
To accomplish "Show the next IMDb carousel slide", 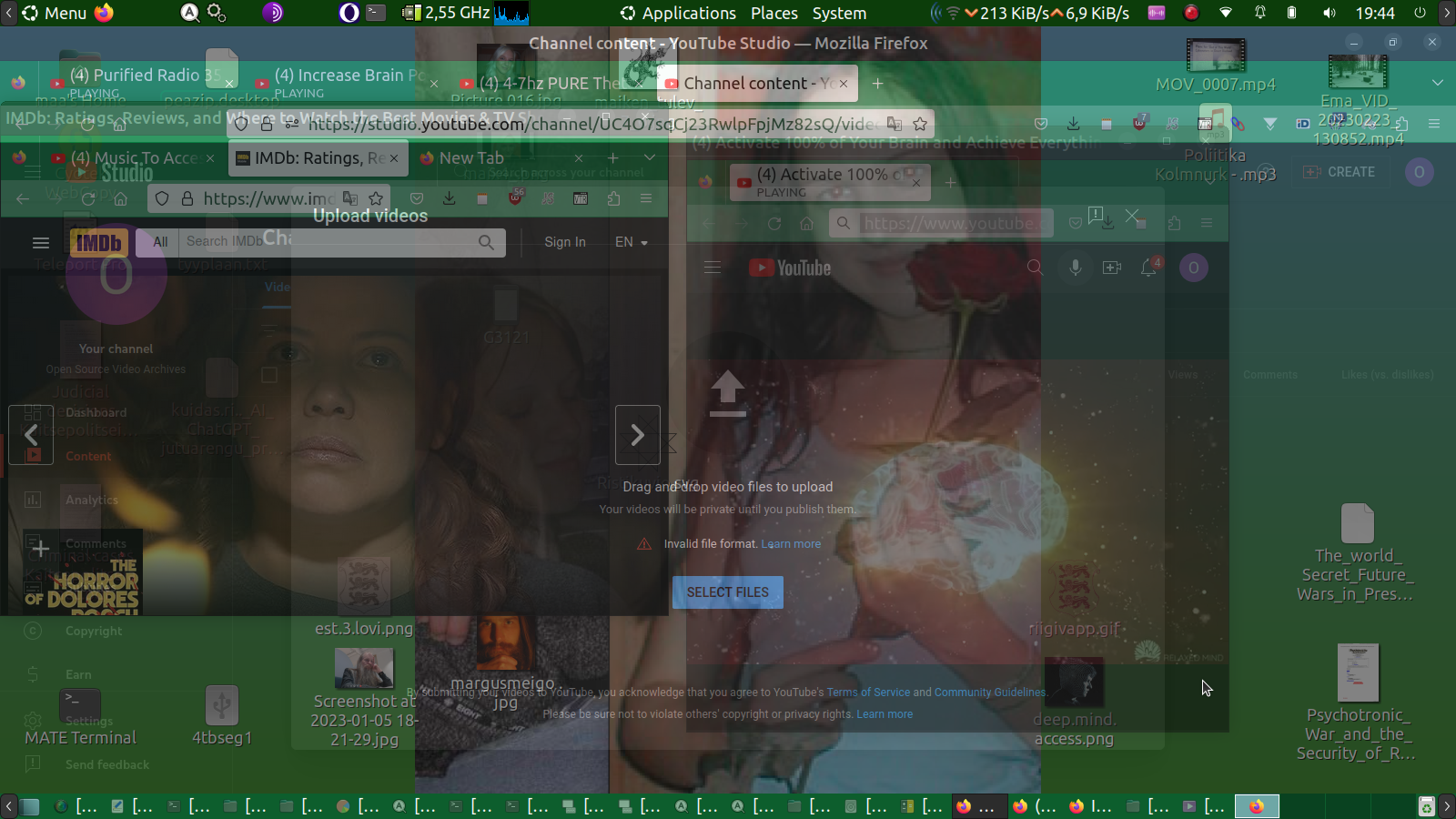I will [x=638, y=435].
